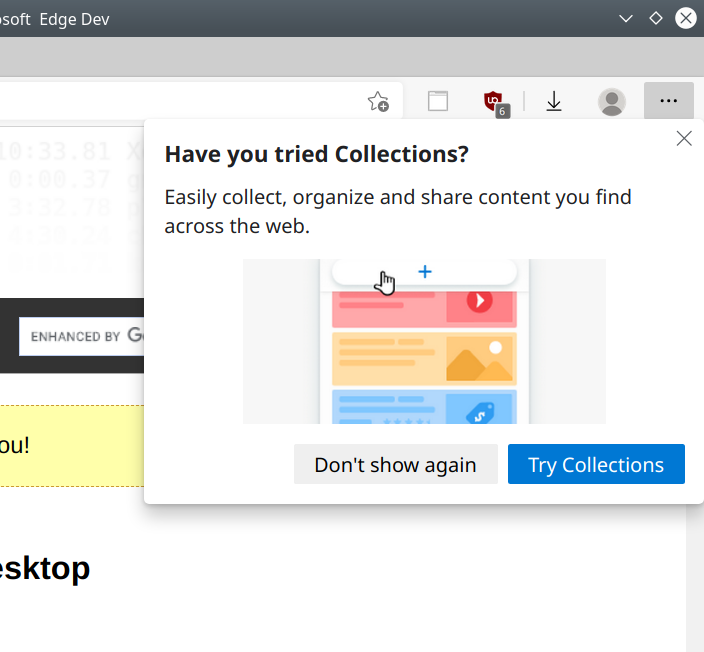The width and height of the screenshot is (704, 652).
Task: Click the "Easily collect, organize and share" description text
Action: pyautogui.click(x=398, y=211)
